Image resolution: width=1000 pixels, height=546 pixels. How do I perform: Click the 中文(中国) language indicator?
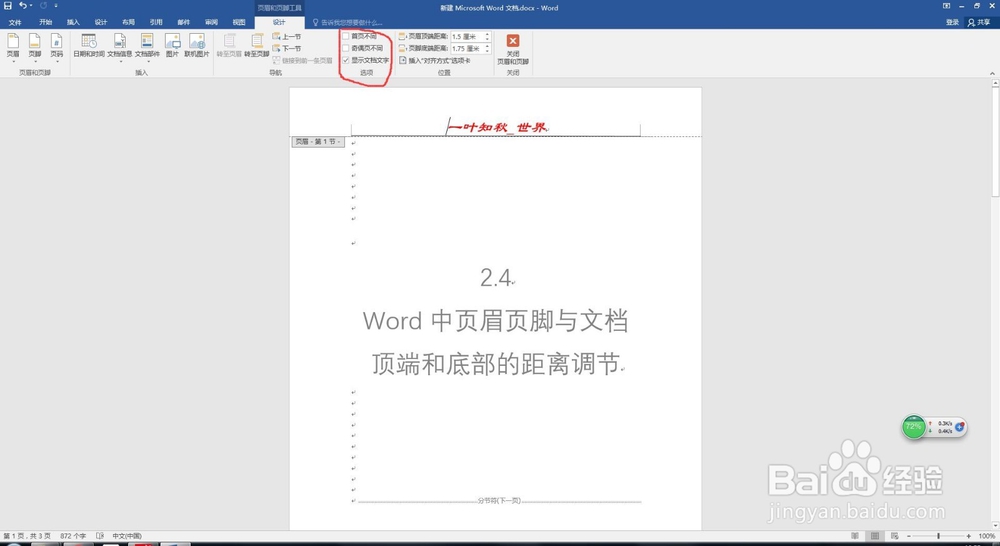(127, 536)
